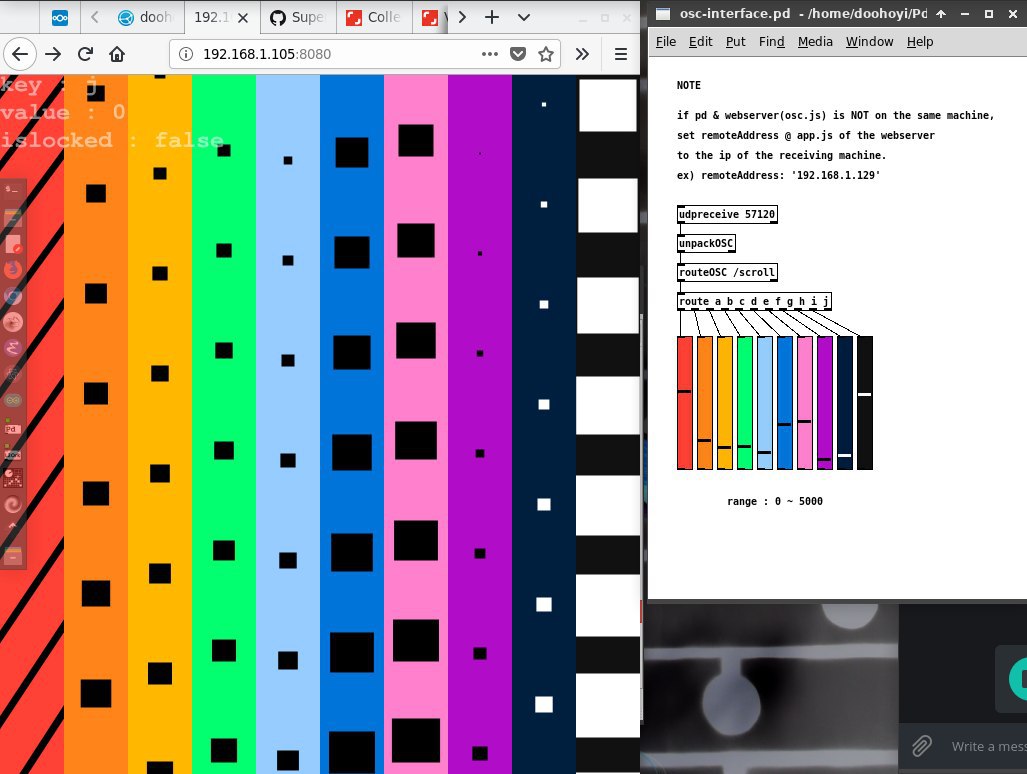1027x774 pixels.
Task: Go to the browser home page
Action: [x=117, y=54]
